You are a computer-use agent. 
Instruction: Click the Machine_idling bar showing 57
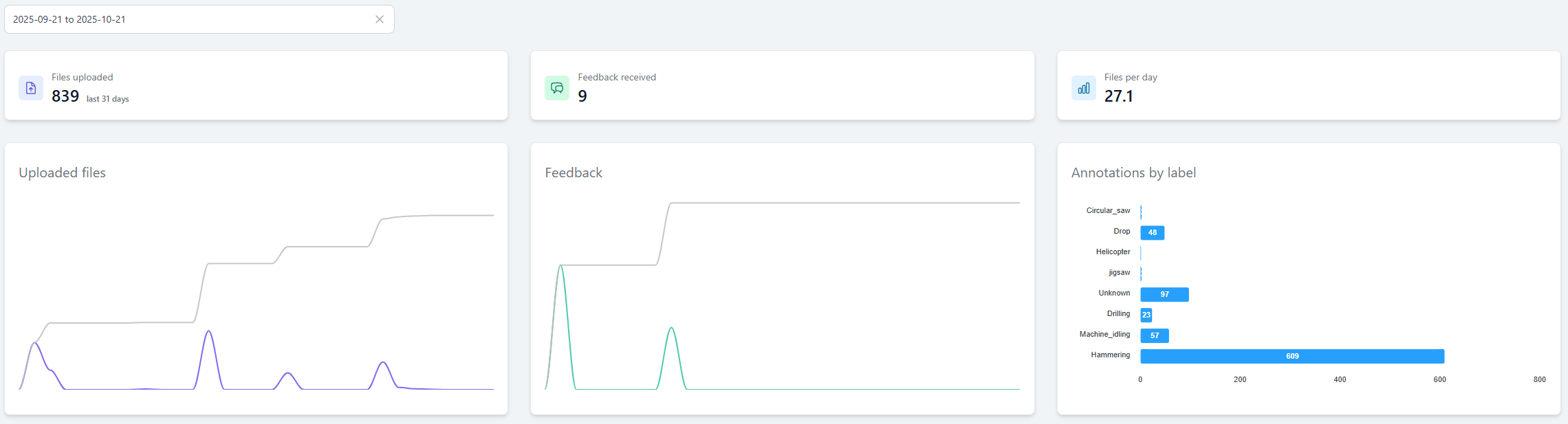click(1154, 335)
